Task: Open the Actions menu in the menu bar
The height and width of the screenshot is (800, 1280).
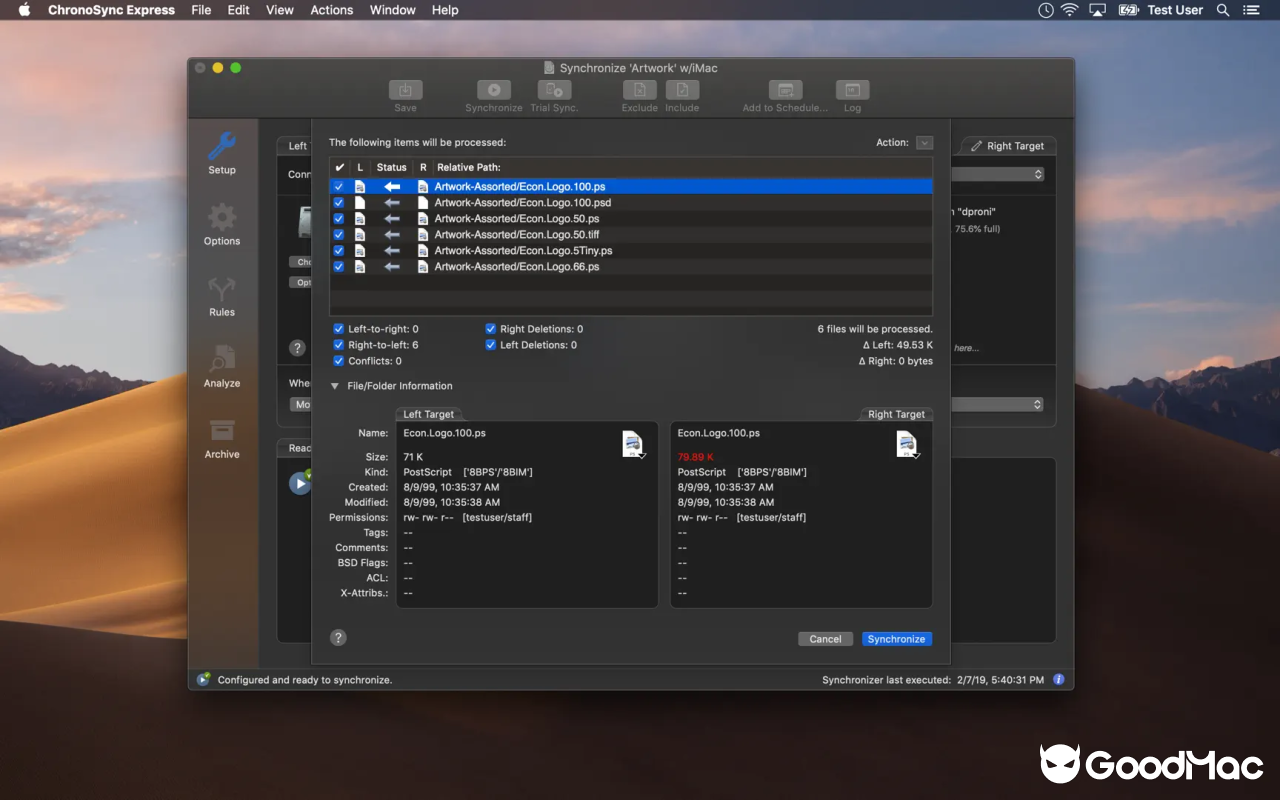Action: click(x=331, y=10)
